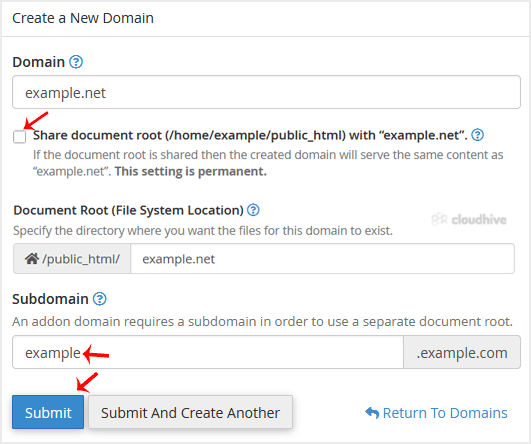Focus the Document Root field containing example.net

click(x=322, y=259)
